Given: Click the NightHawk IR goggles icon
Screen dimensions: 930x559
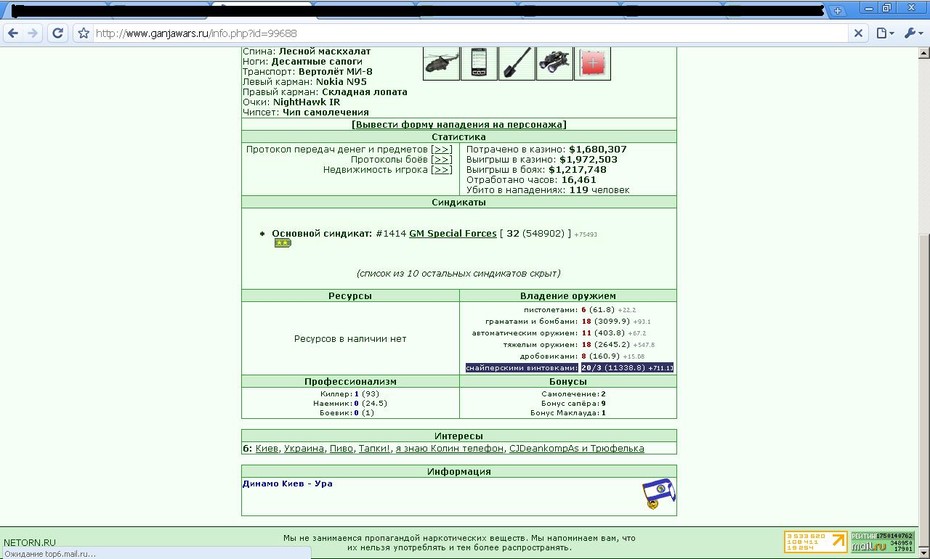Looking at the screenshot, I should pyautogui.click(x=555, y=62).
